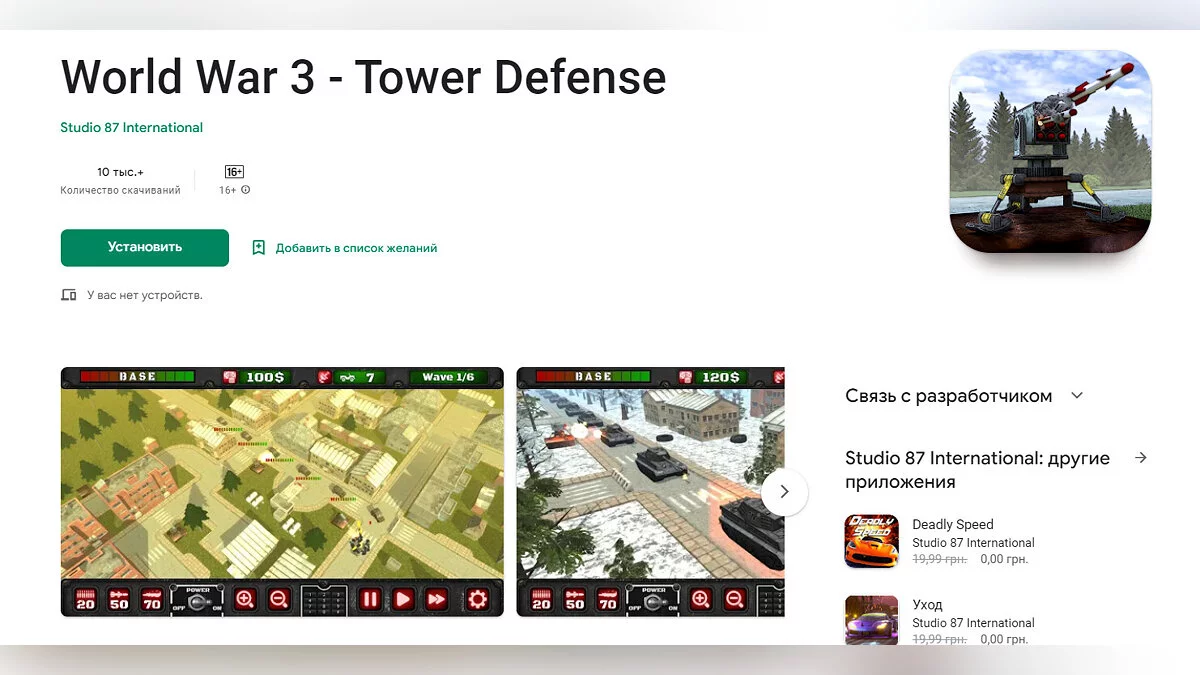Open Studio 87 International developer link

click(x=131, y=127)
